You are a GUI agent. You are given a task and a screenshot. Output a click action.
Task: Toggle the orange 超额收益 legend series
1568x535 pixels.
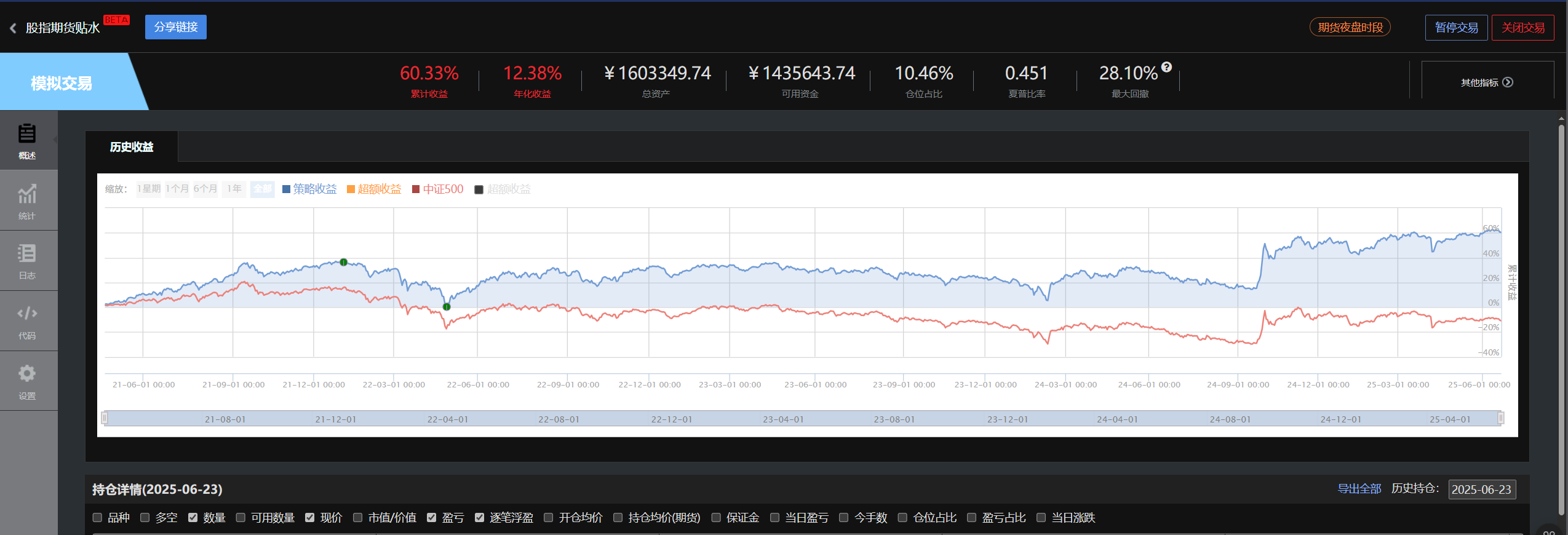pyautogui.click(x=374, y=189)
